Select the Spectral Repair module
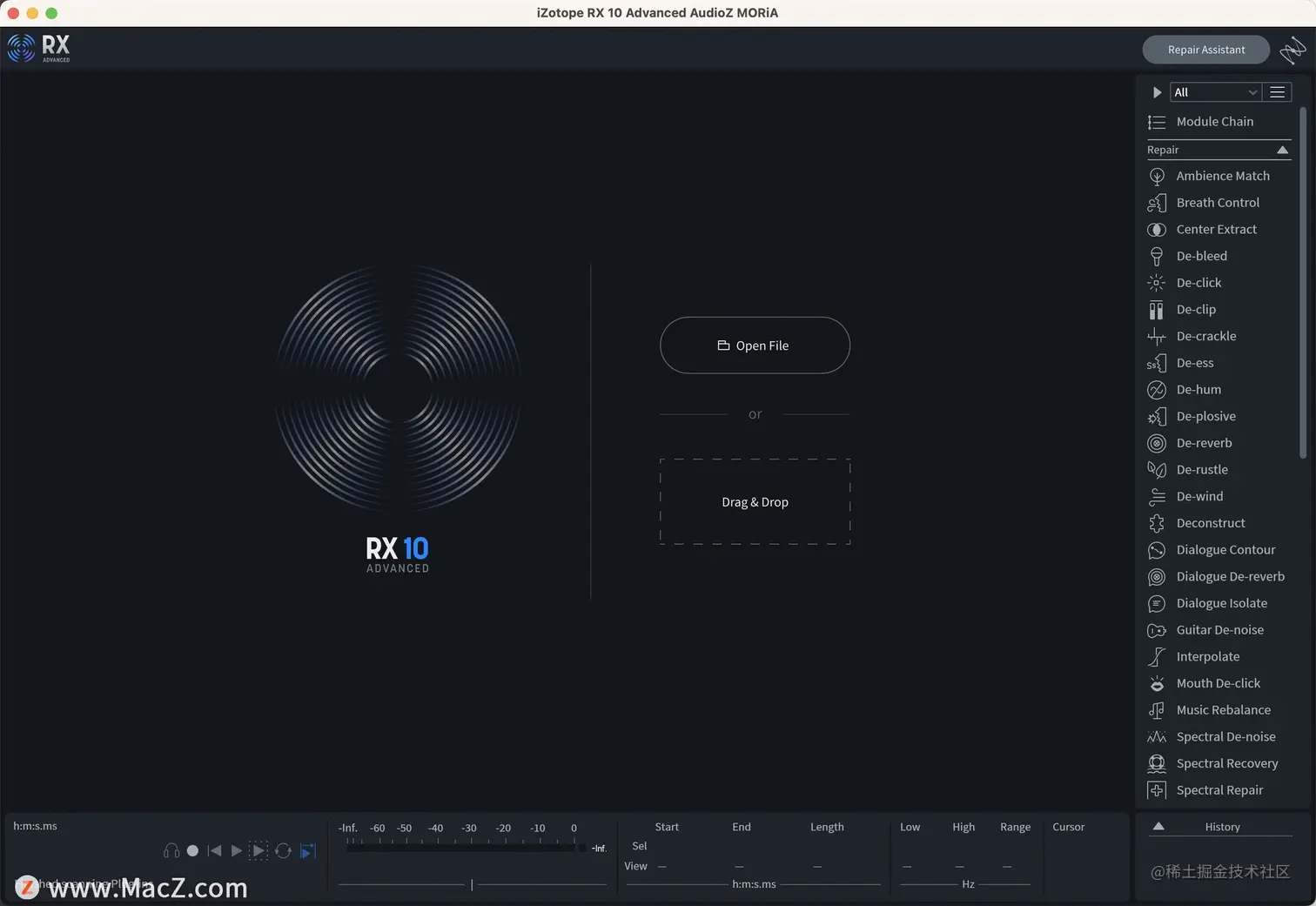Viewport: 1316px width, 906px height. click(1205, 790)
